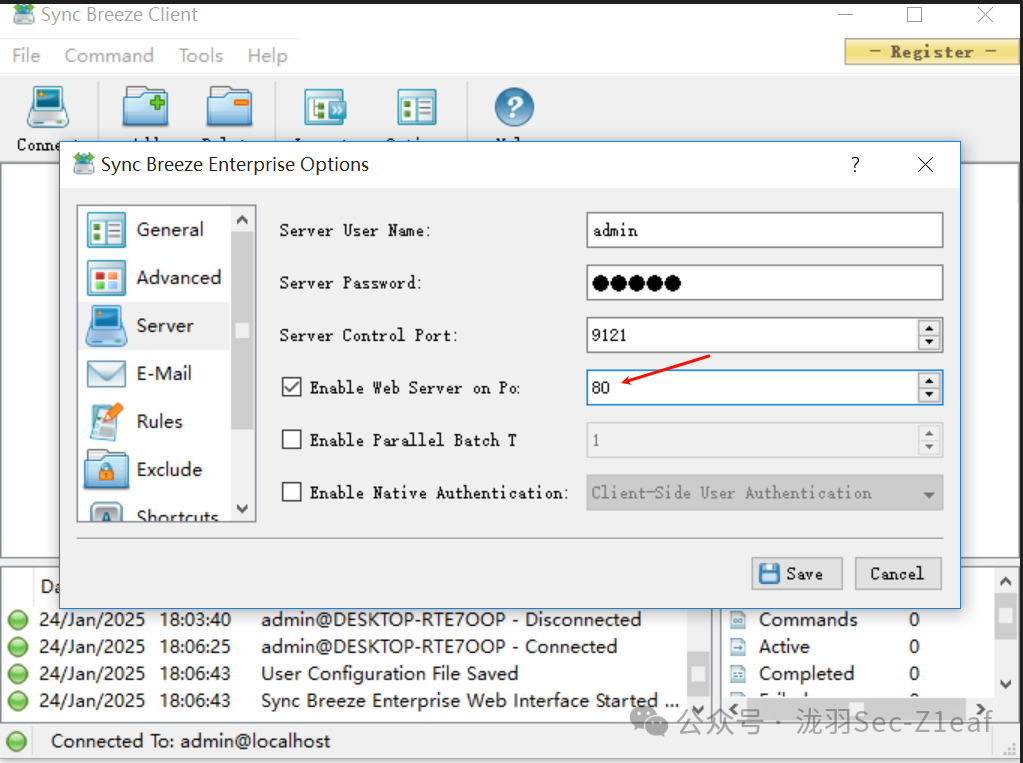Click the Server User Name field
Viewport: 1023px width, 763px height.
pos(765,230)
